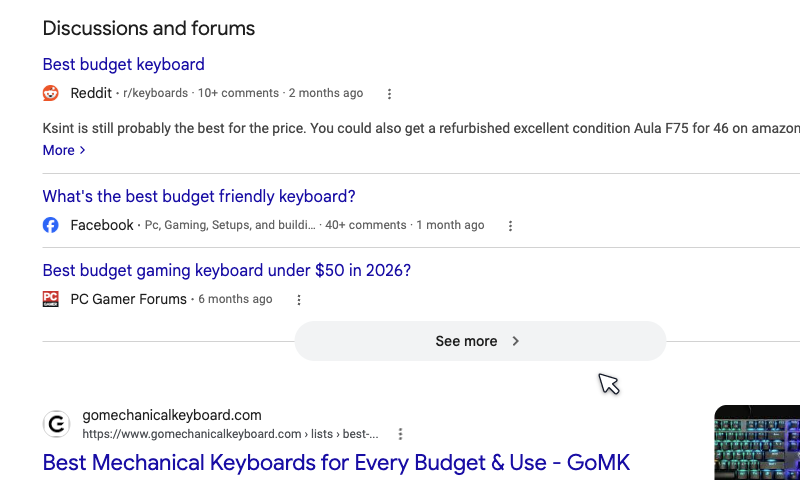Viewport: 800px width, 480px height.
Task: Click the Reddit logo icon
Action: click(x=51, y=93)
